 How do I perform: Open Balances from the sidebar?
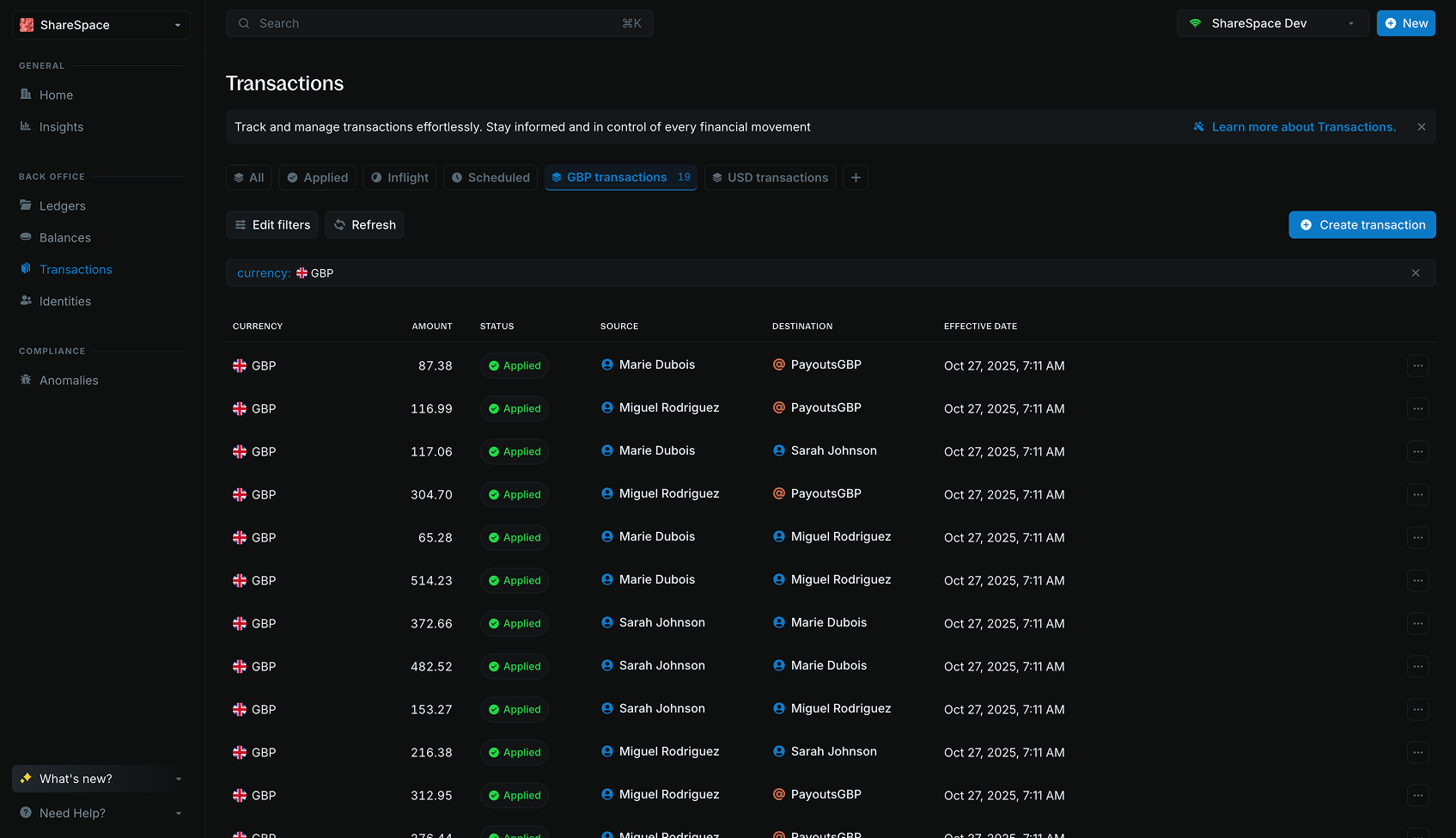64,237
